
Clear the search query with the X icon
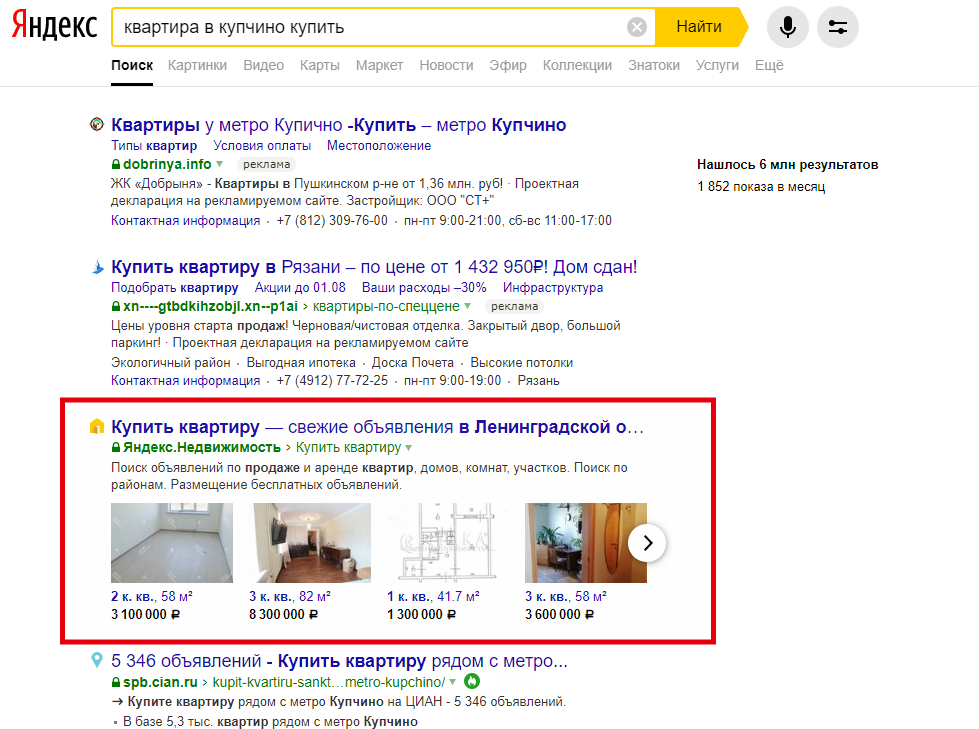tap(636, 27)
